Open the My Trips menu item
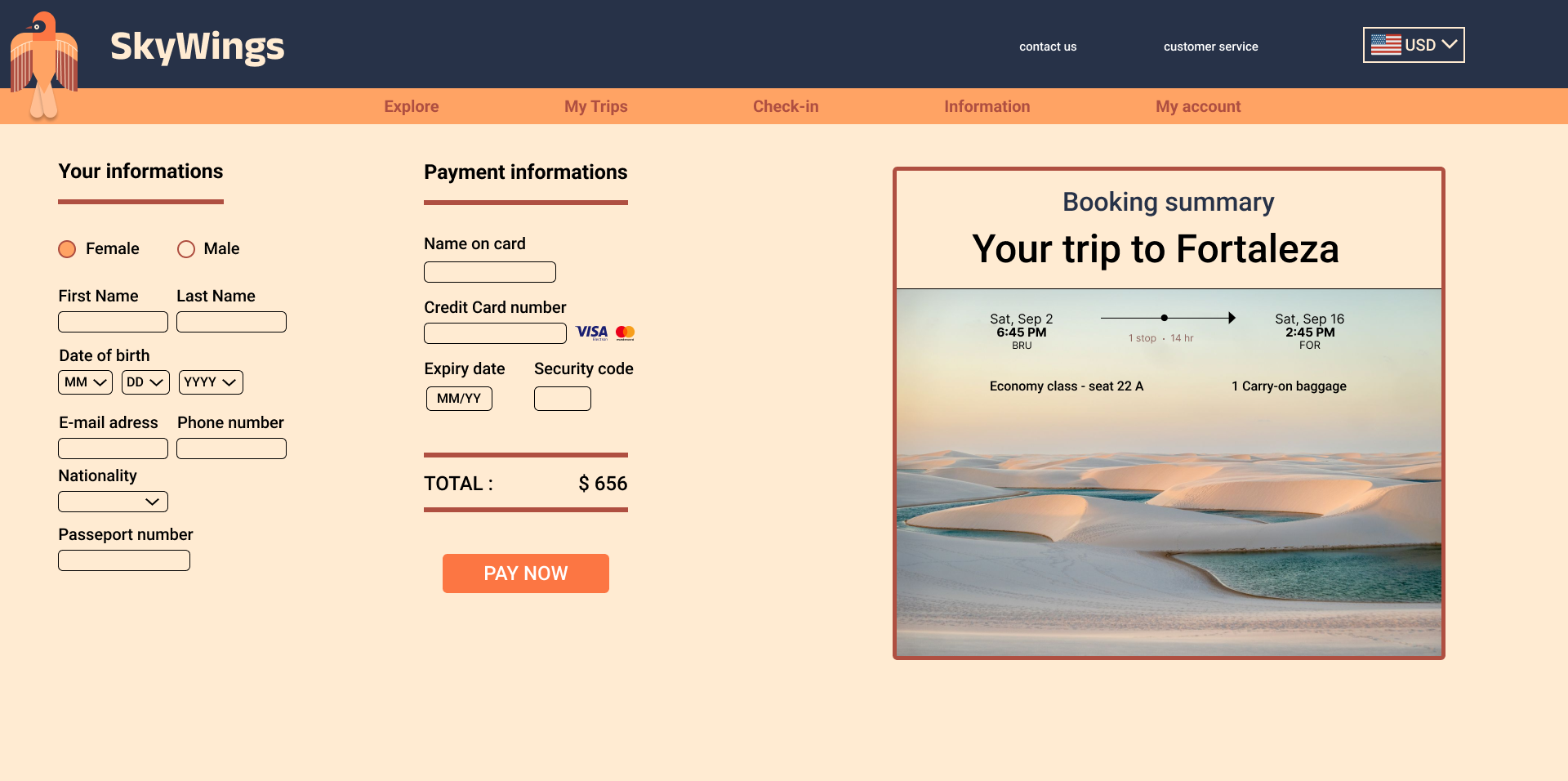1568x781 pixels. pos(596,106)
